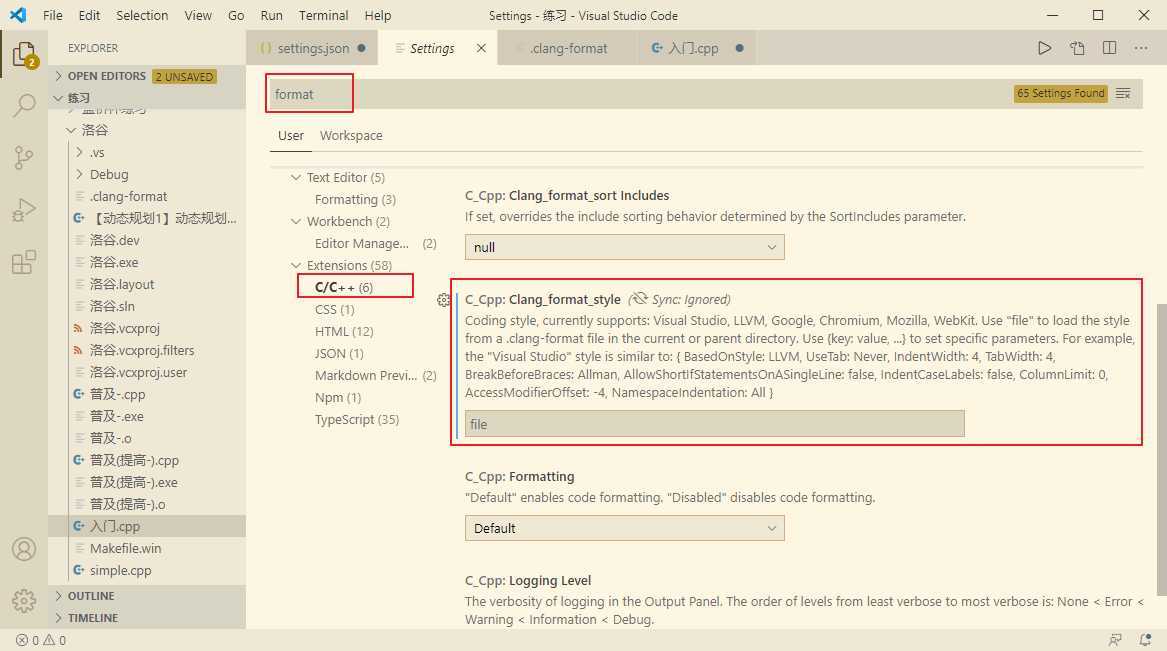This screenshot has width=1167, height=651.
Task: Collapse the 洛谷 folder
Action: pos(147,130)
